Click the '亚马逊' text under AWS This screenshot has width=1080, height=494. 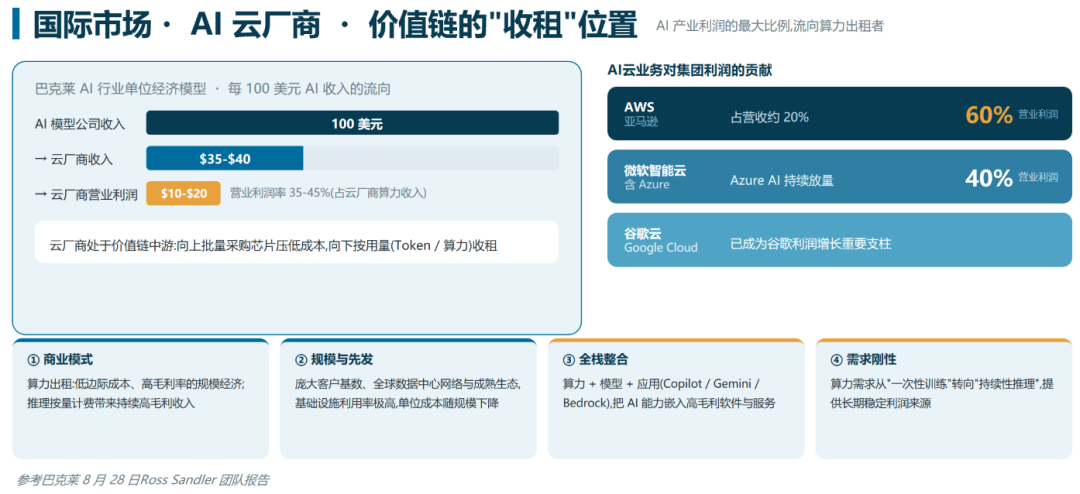click(641, 122)
